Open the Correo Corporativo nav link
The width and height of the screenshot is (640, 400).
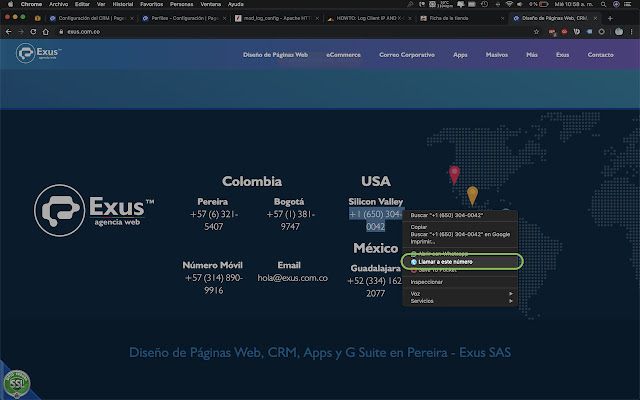click(407, 55)
